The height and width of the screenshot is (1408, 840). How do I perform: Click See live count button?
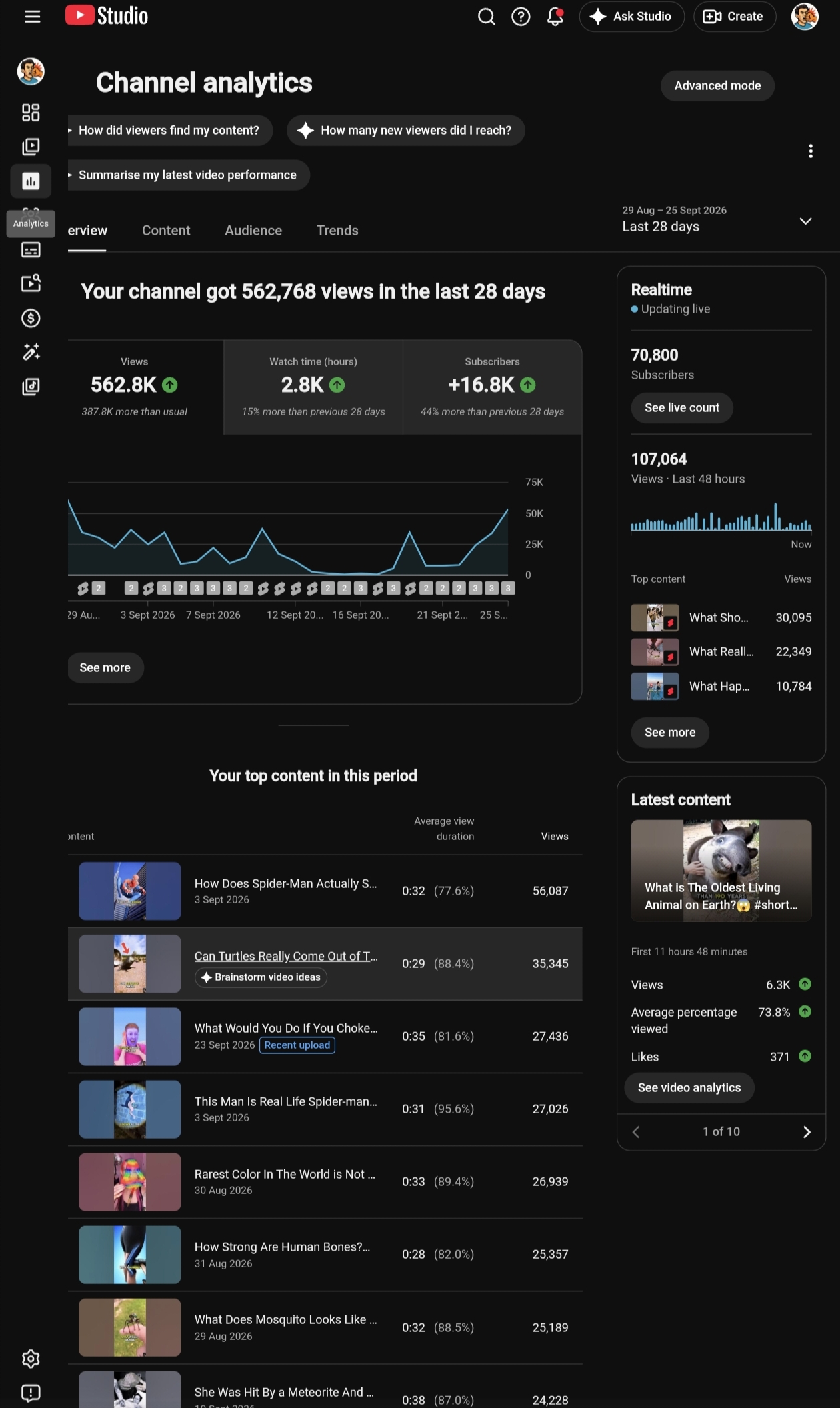point(682,408)
